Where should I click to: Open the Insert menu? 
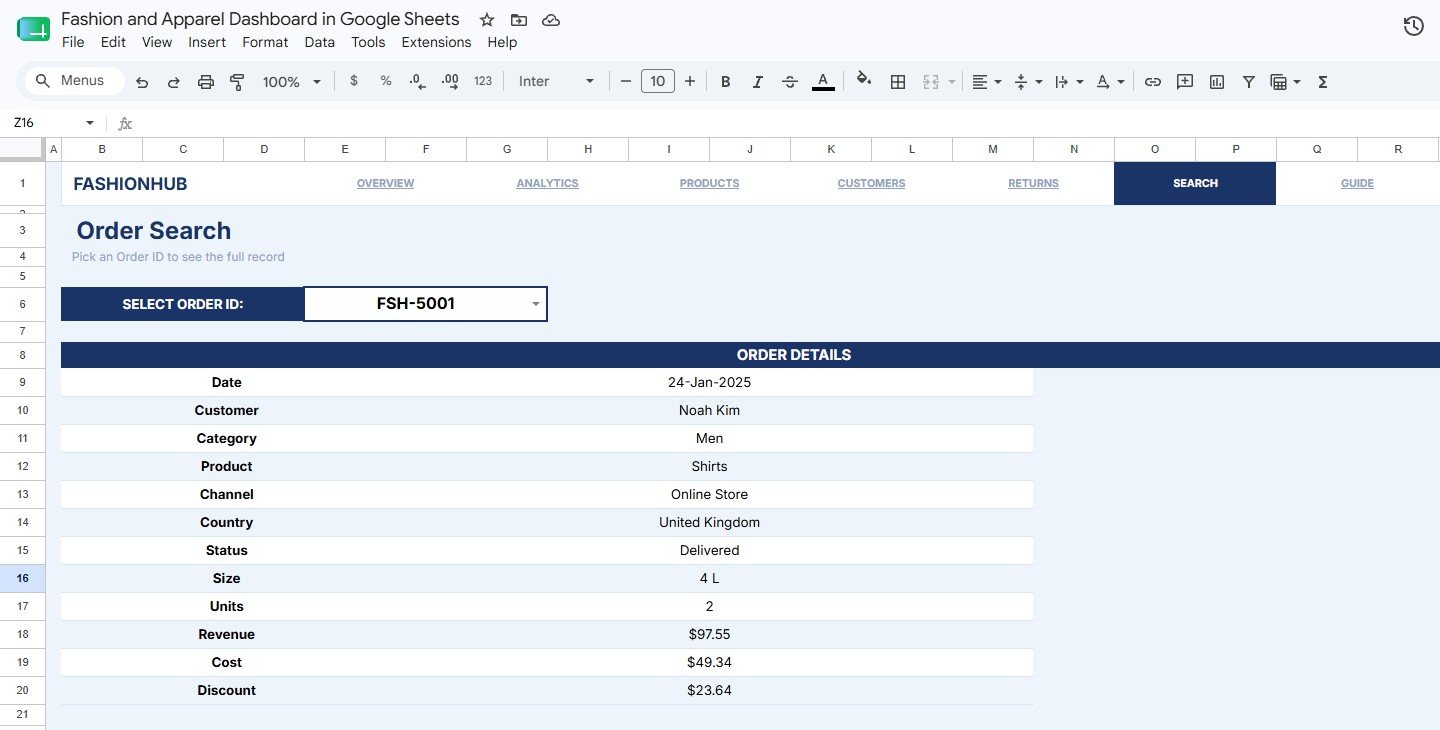pos(207,42)
